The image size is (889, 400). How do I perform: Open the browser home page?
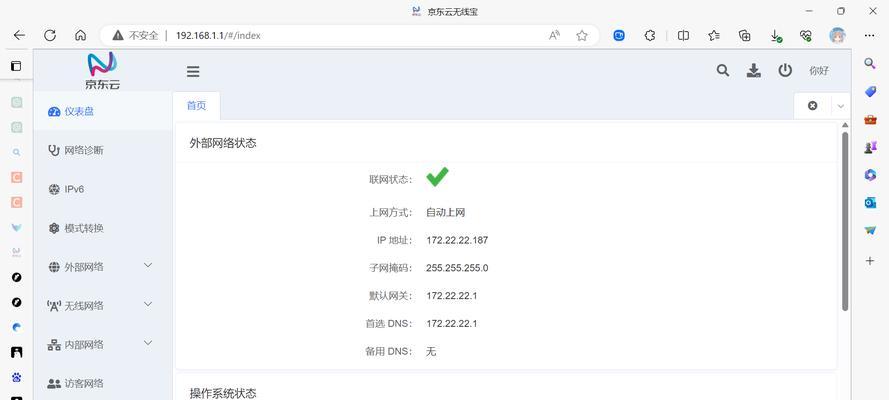tap(81, 35)
